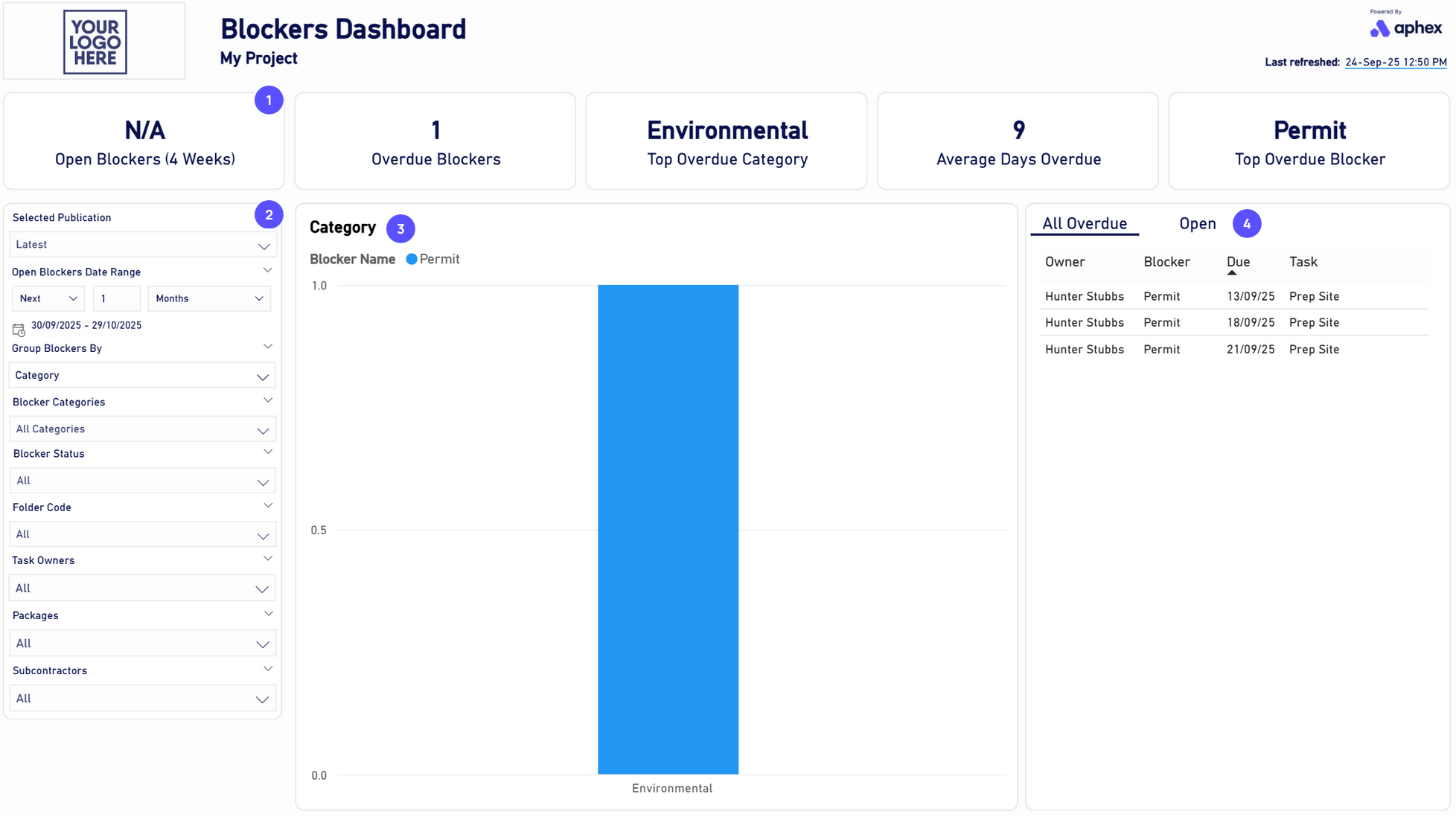The width and height of the screenshot is (1456, 817).
Task: Collapse the Task Owners filter header chevron
Action: click(268, 559)
